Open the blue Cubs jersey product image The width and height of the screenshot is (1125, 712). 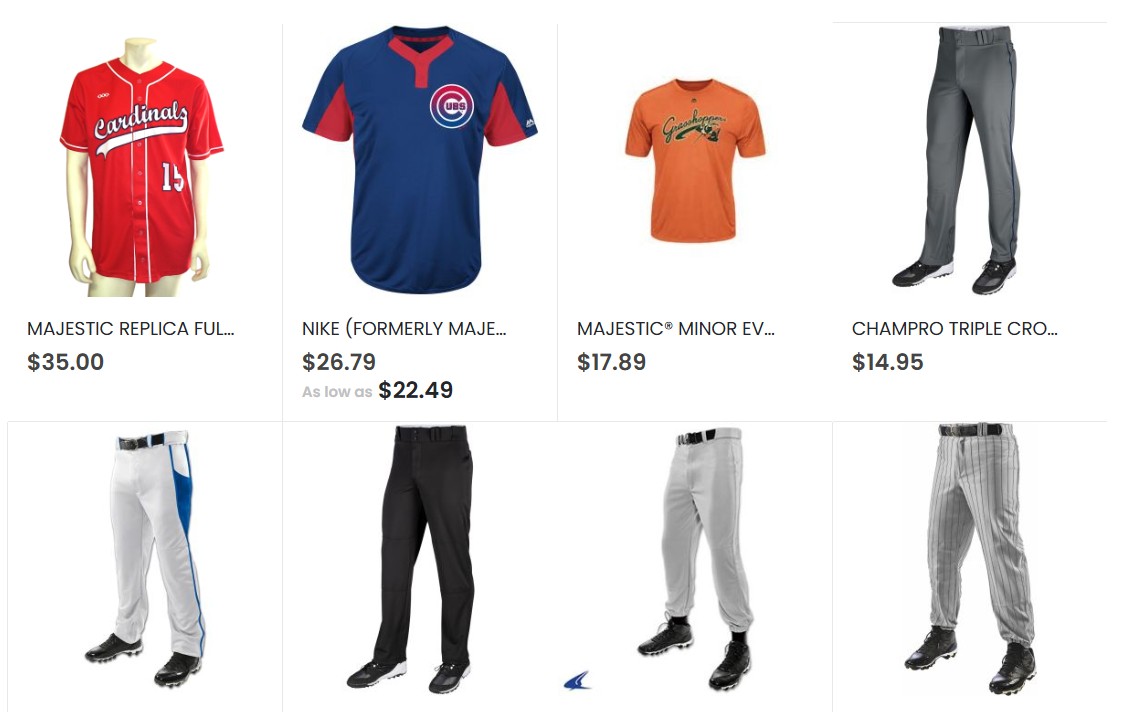(420, 160)
